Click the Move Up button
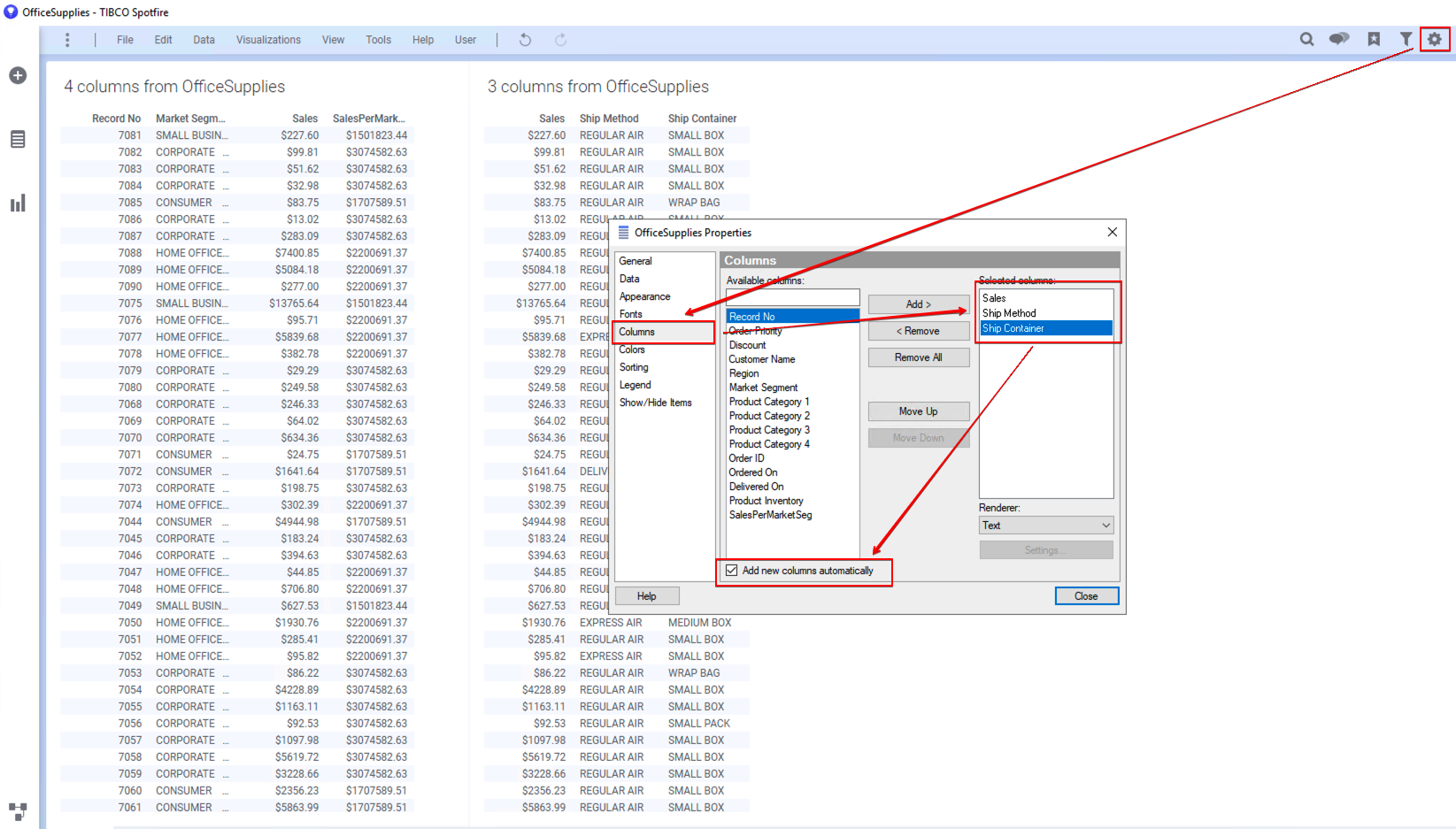 click(x=919, y=411)
